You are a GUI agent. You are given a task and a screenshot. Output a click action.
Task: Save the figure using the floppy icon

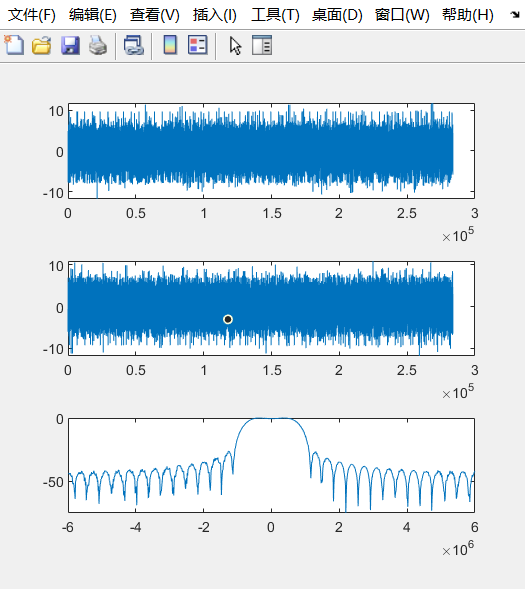pos(70,45)
